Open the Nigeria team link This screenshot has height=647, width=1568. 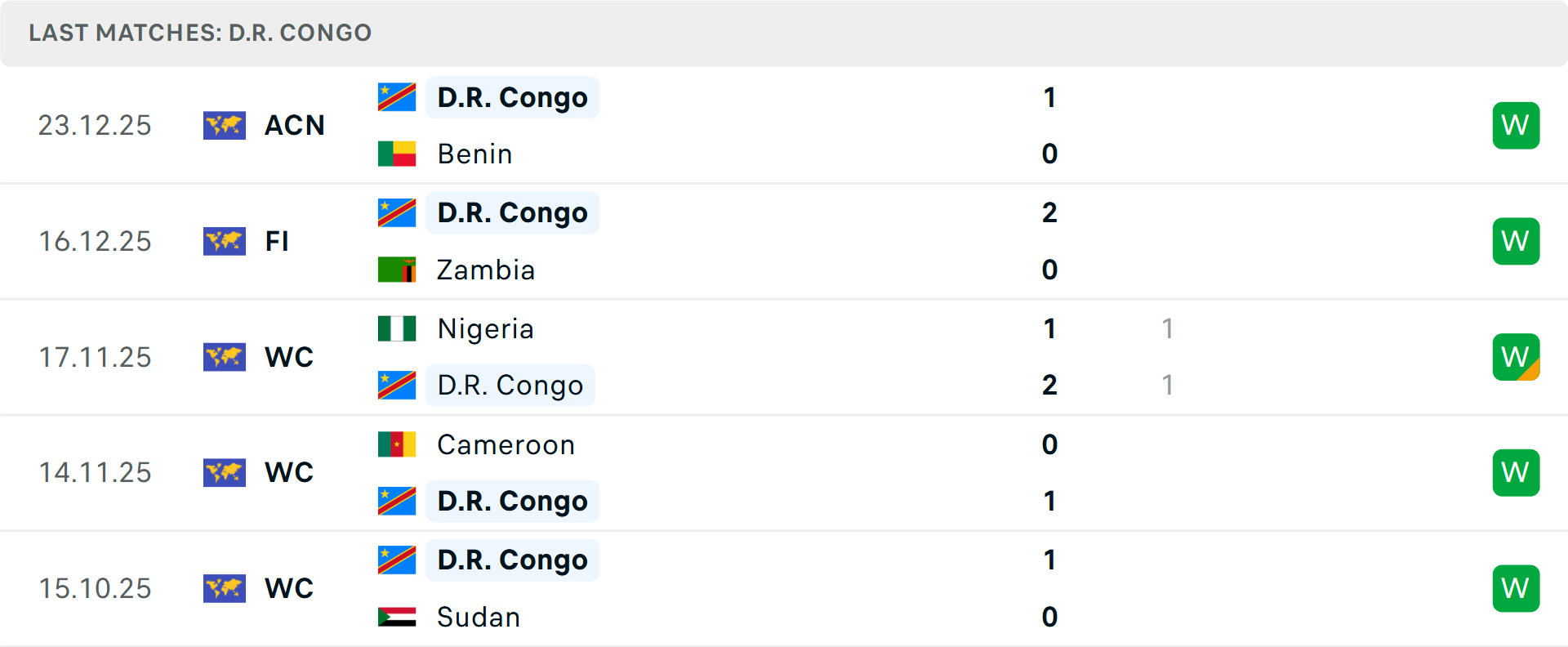pos(485,328)
